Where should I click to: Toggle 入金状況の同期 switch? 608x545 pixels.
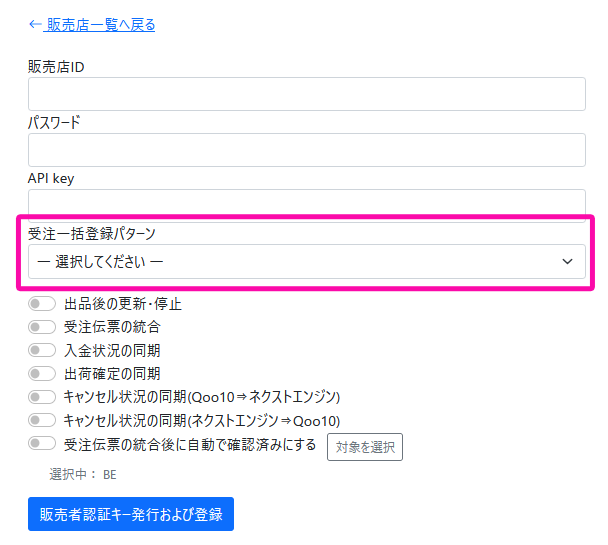[x=42, y=350]
